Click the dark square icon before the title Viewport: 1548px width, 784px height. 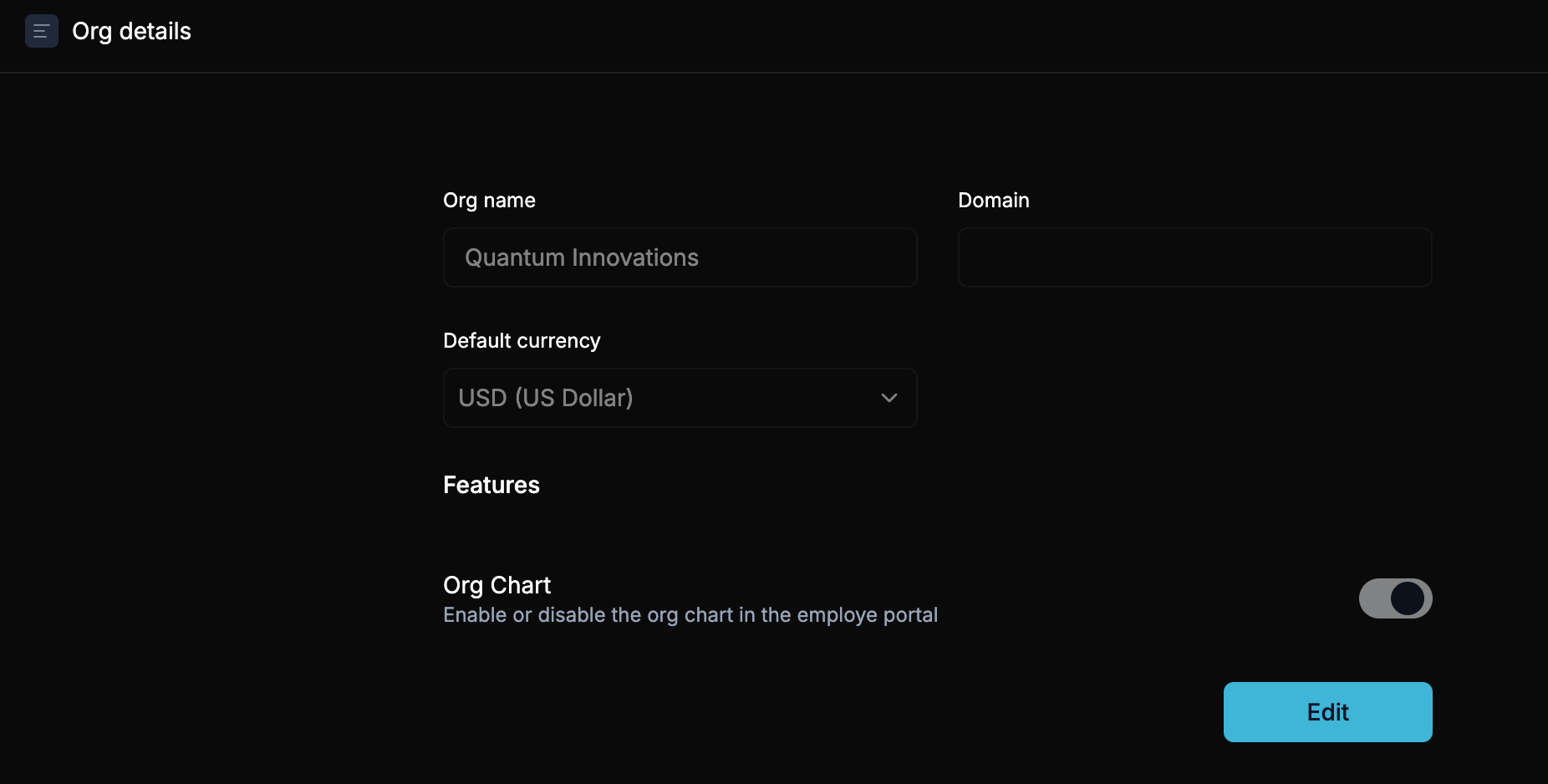pos(41,31)
